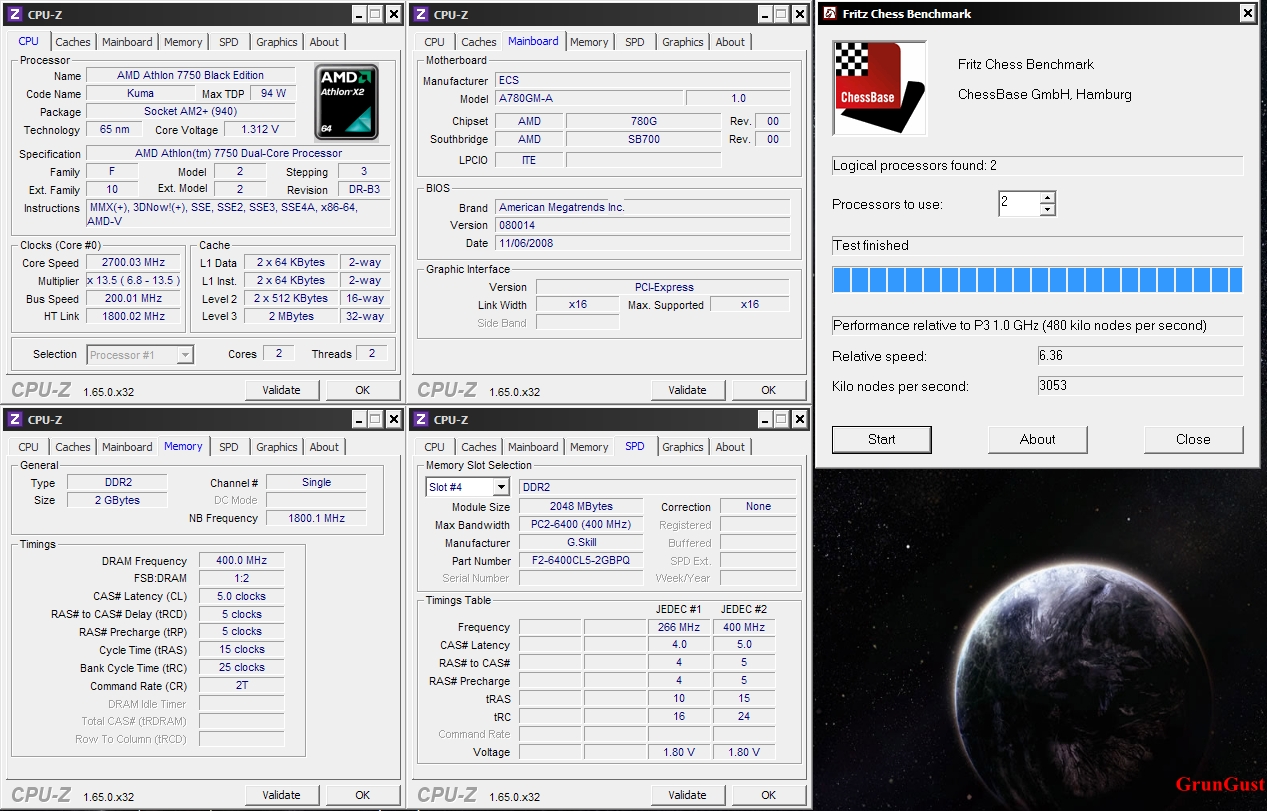Click the Close button in Fritz Chess Benchmark
1267x811 pixels.
click(x=1193, y=439)
